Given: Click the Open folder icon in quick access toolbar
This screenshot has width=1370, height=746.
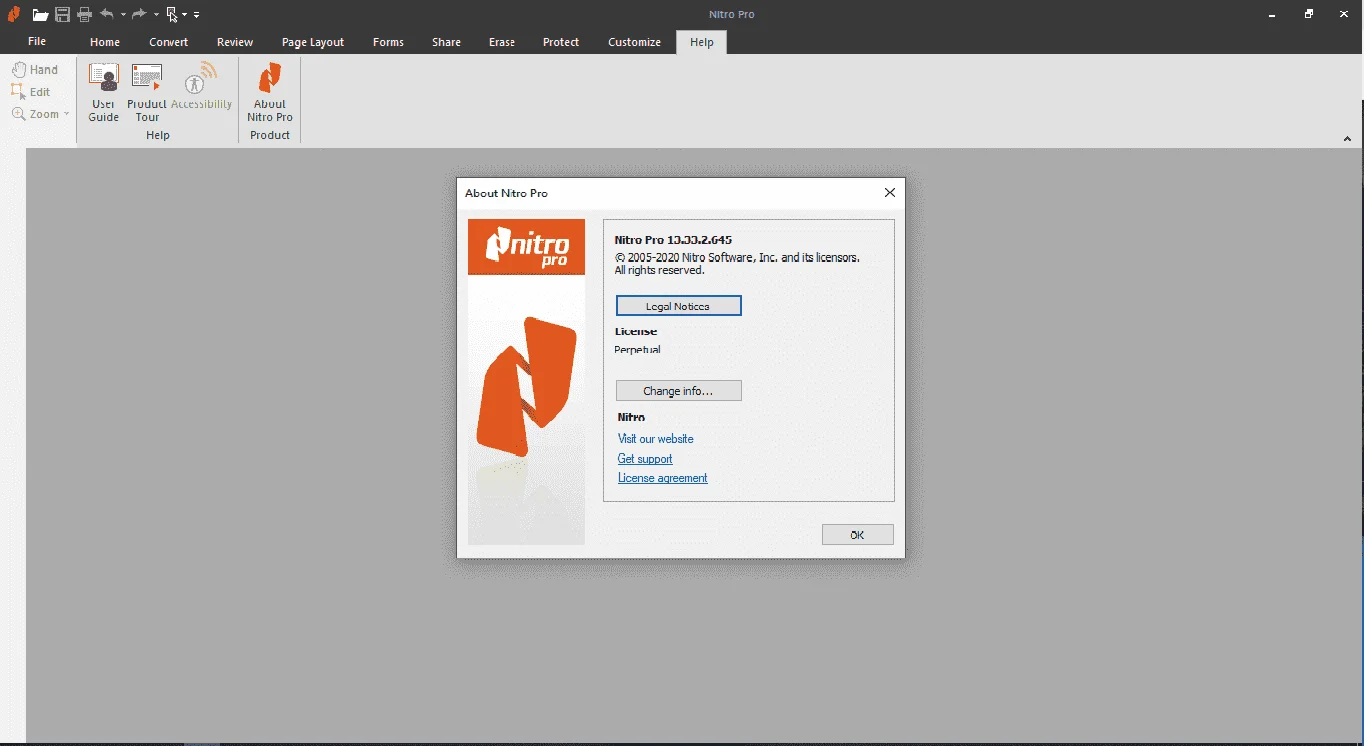Looking at the screenshot, I should 40,14.
